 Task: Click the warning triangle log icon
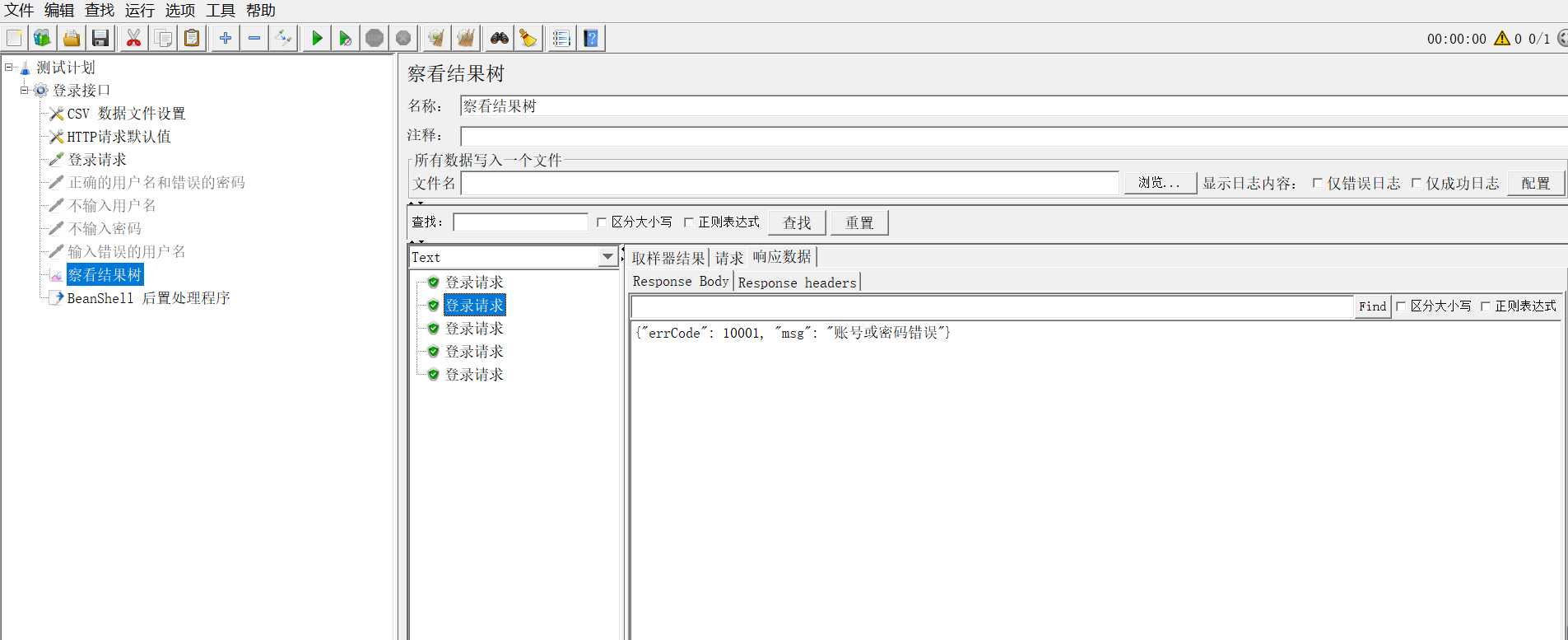click(1502, 38)
